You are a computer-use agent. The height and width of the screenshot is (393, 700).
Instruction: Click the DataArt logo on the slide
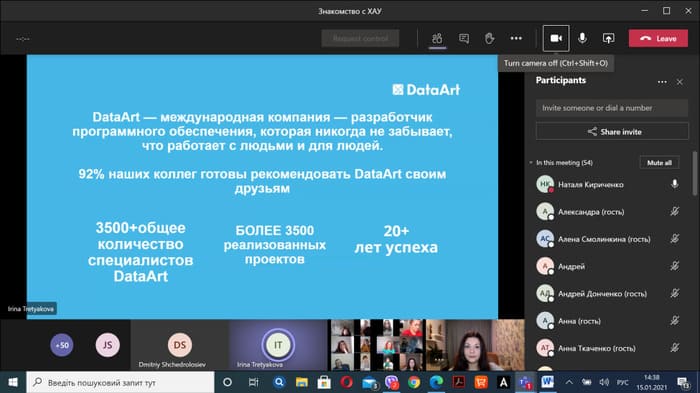(x=426, y=90)
